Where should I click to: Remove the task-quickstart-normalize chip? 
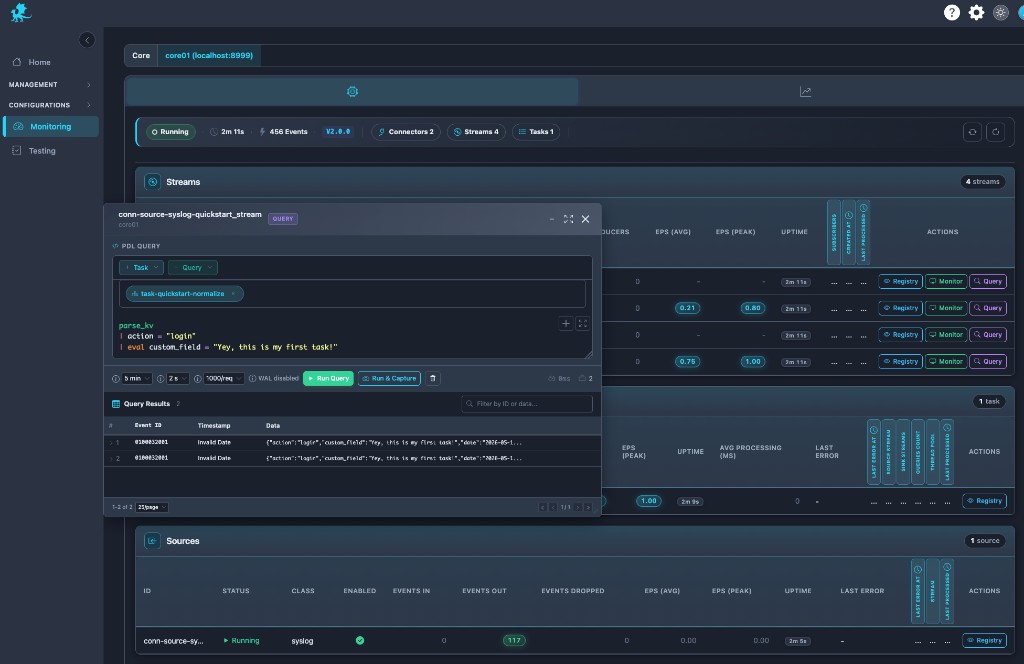click(233, 294)
